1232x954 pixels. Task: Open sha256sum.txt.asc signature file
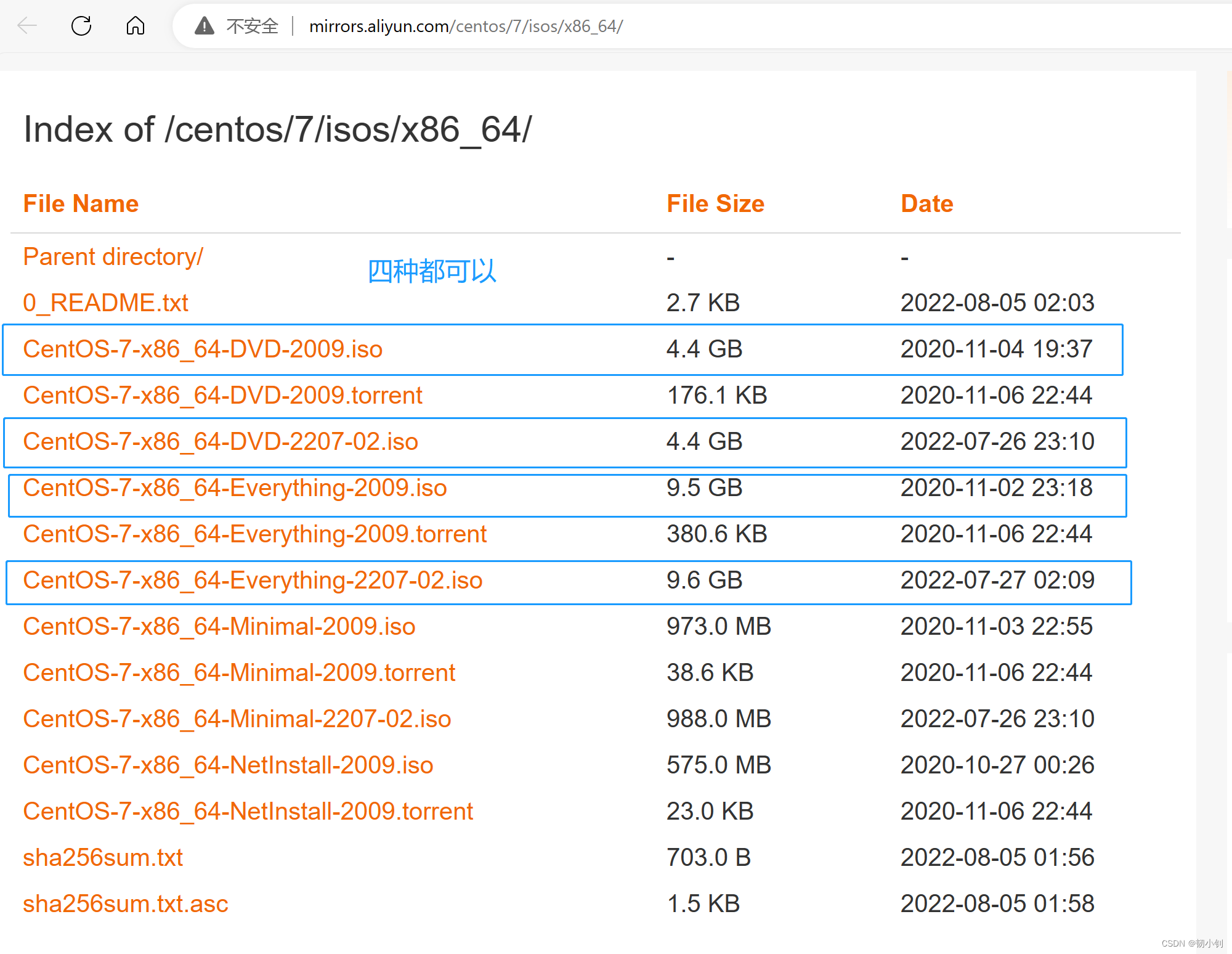coord(125,903)
